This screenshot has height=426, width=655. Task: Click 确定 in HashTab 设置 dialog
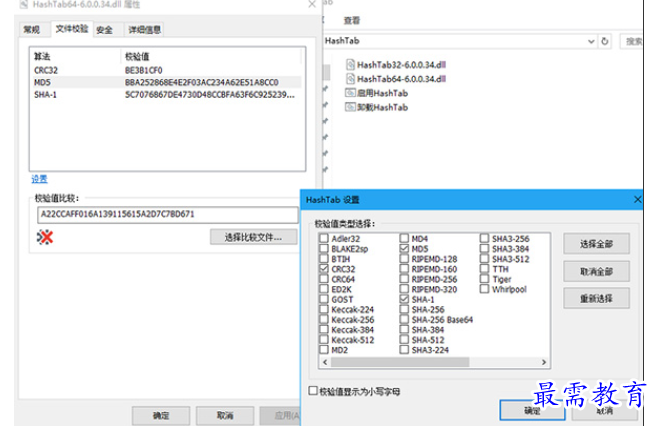532,410
